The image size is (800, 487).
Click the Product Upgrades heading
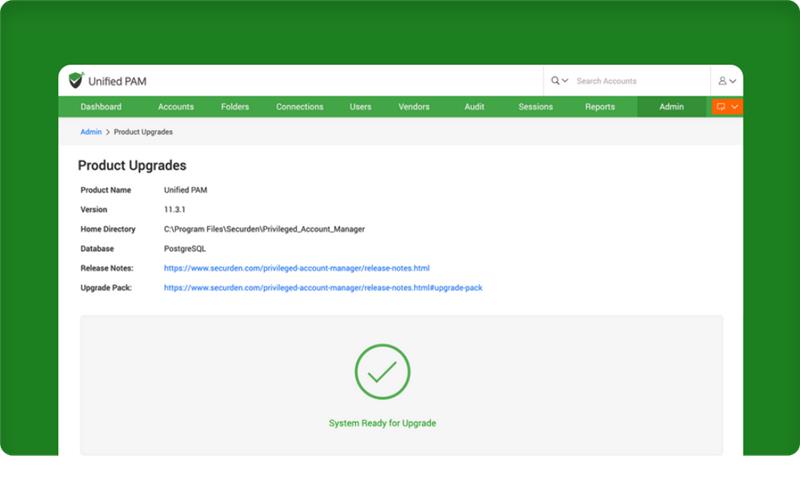pos(132,165)
